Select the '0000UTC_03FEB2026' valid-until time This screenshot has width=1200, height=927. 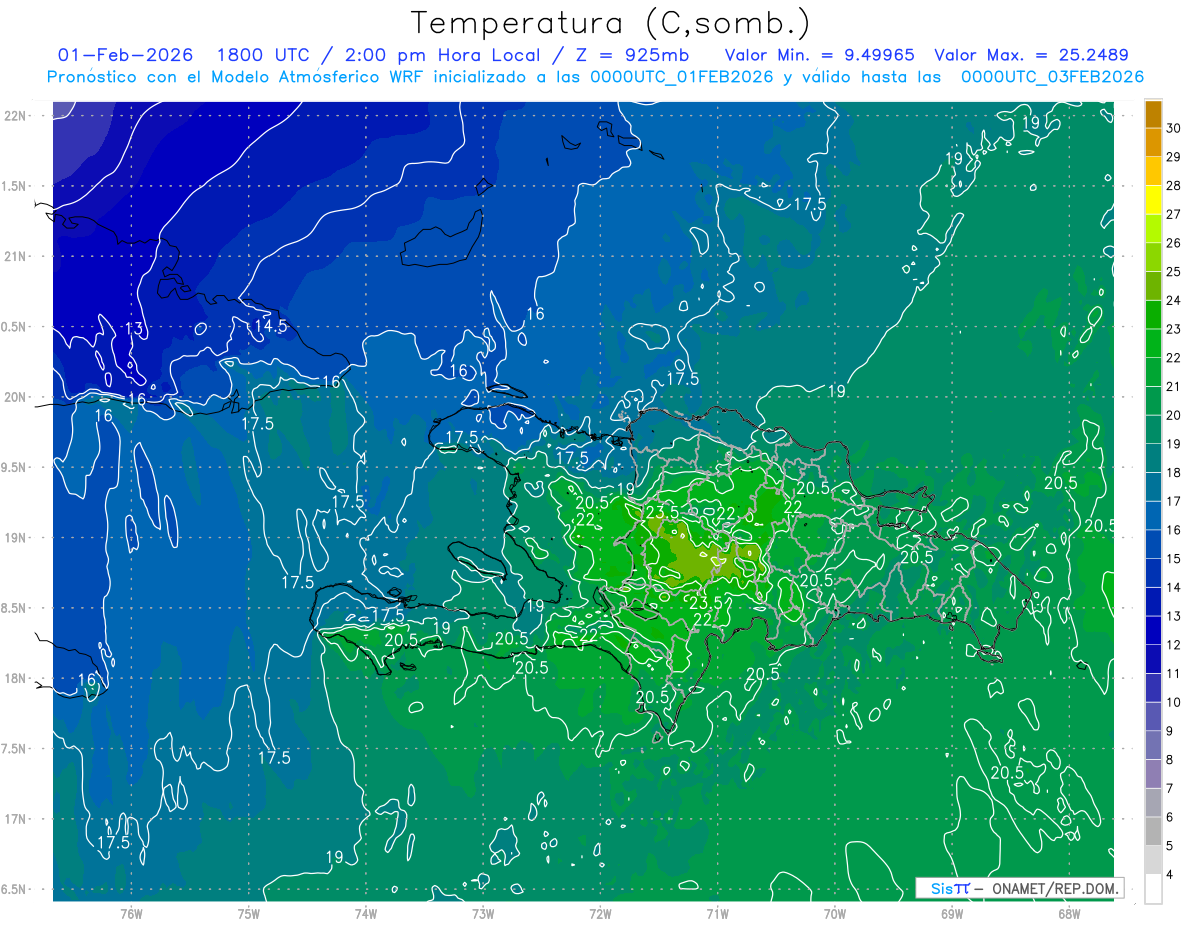(x=1052, y=77)
